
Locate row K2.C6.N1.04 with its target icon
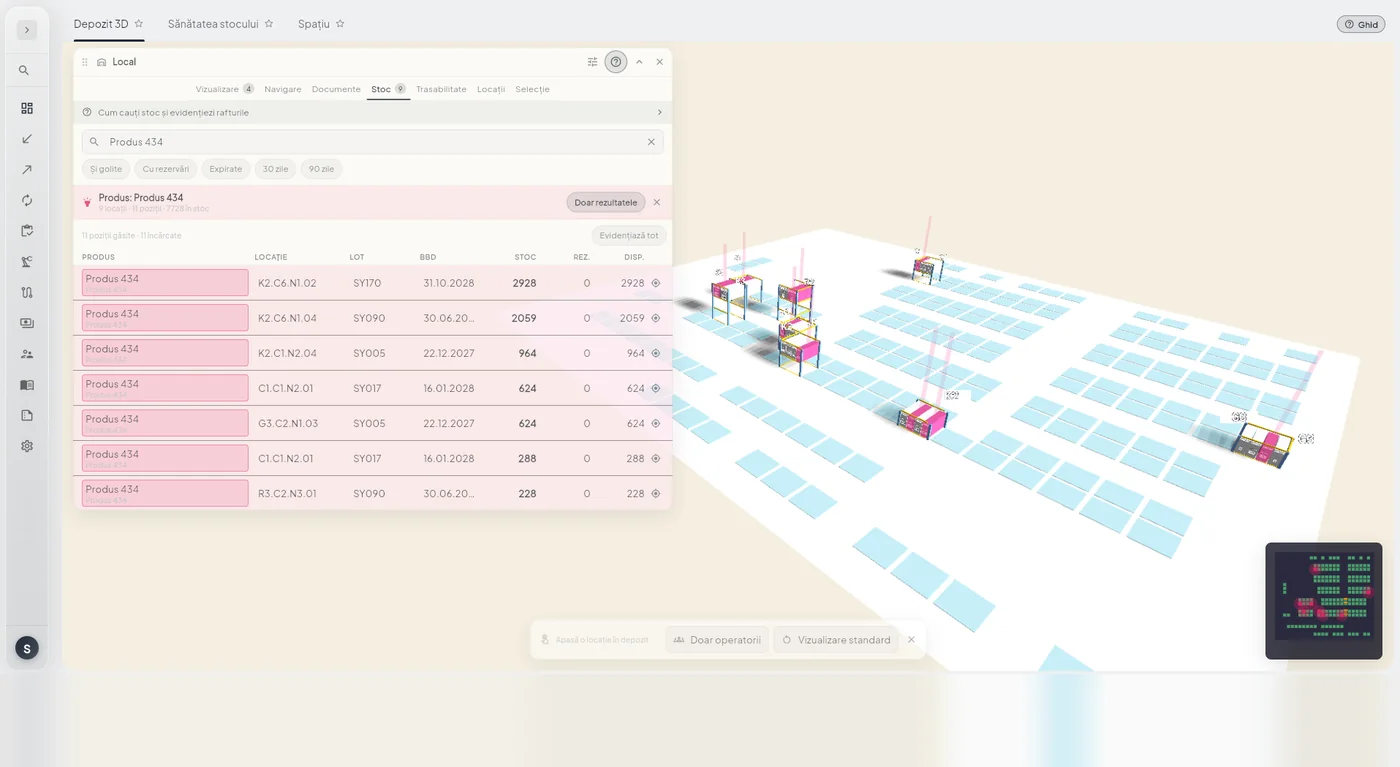pos(656,318)
